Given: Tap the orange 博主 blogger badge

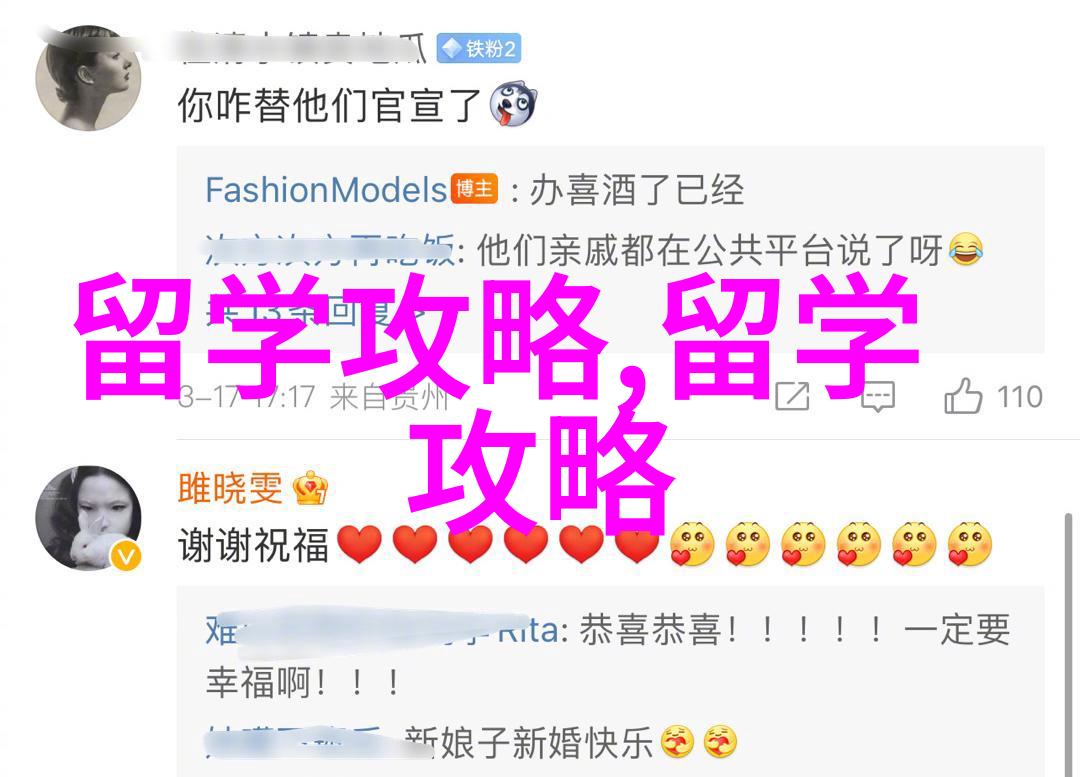Looking at the screenshot, I should pos(474,189).
